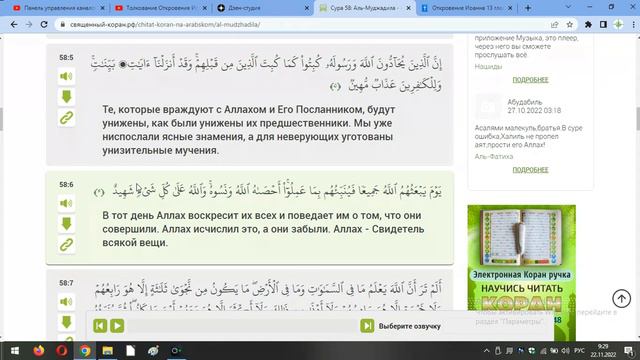Start playback in the audio player
The image size is (640, 360).
pyautogui.click(x=117, y=326)
